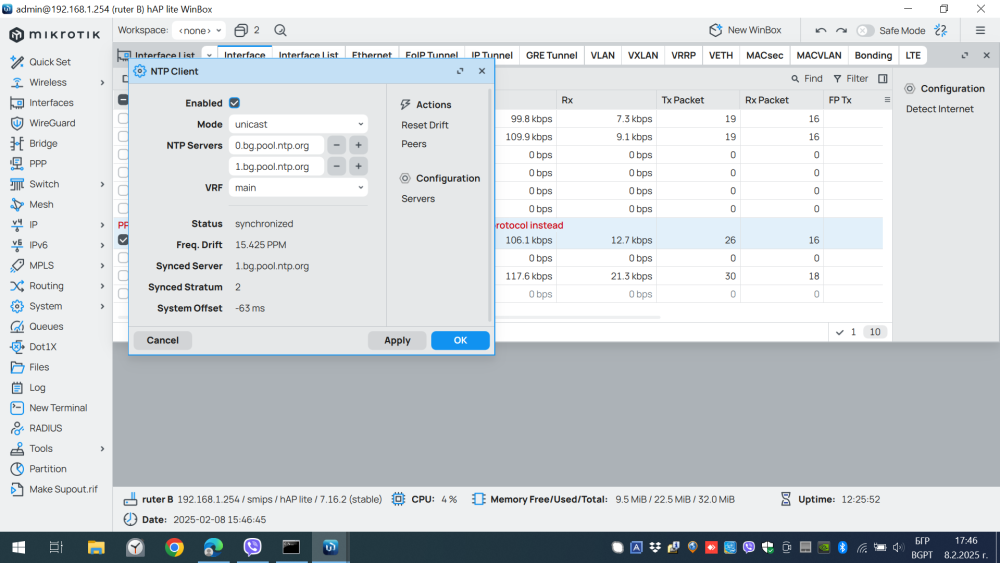Click the undo arrow icon
The height and width of the screenshot is (563, 1000).
[820, 30]
